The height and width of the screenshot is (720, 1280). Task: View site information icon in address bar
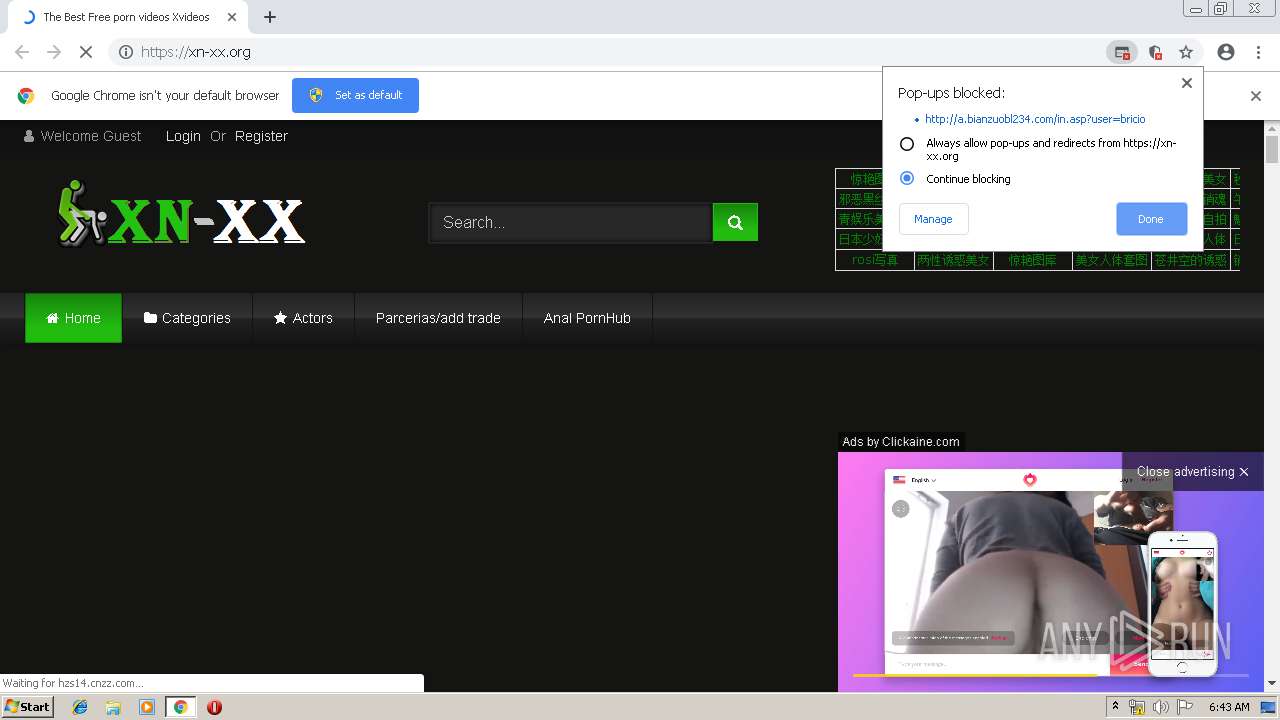coord(126,52)
